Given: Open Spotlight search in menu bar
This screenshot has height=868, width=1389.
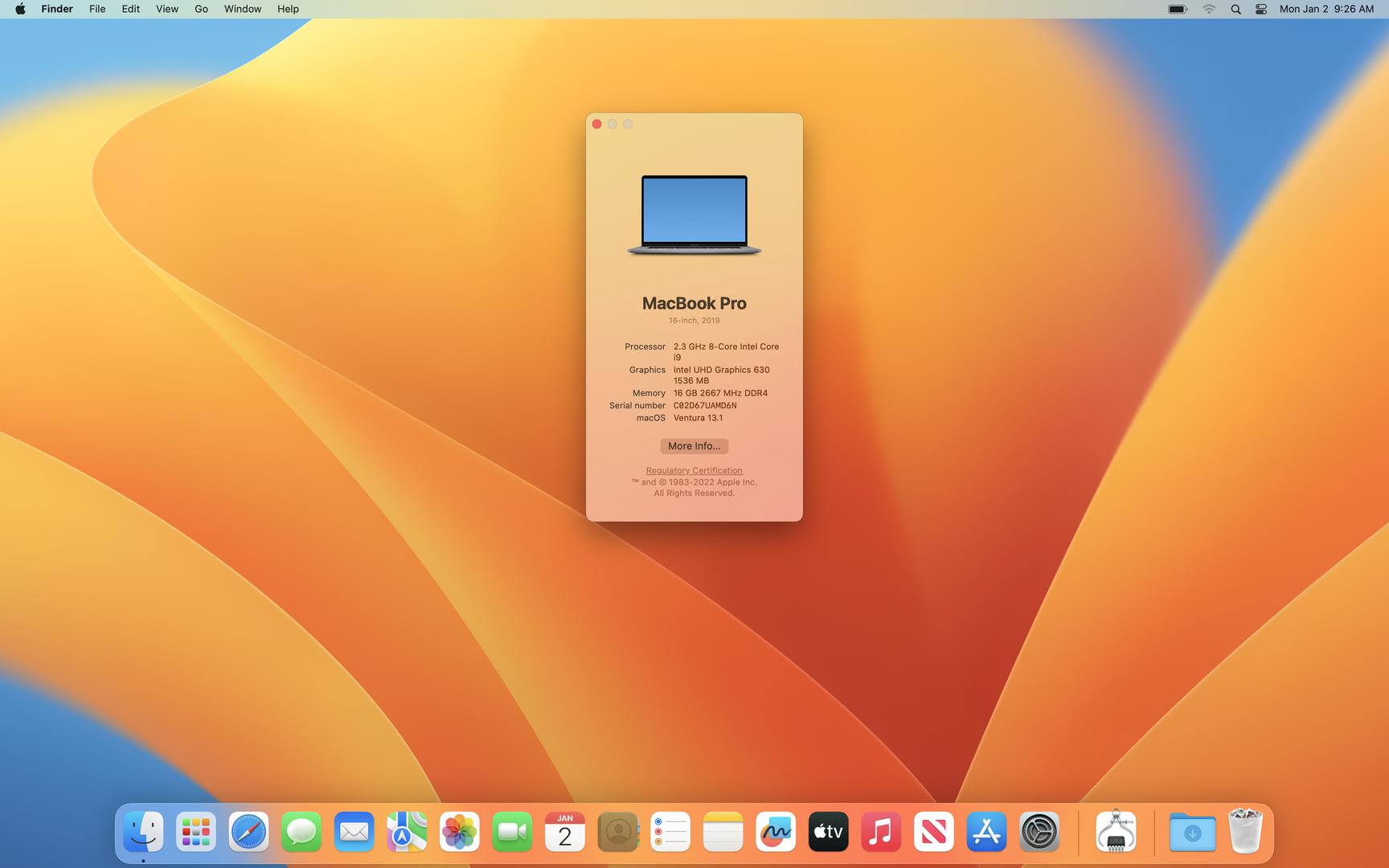Looking at the screenshot, I should [x=1236, y=9].
